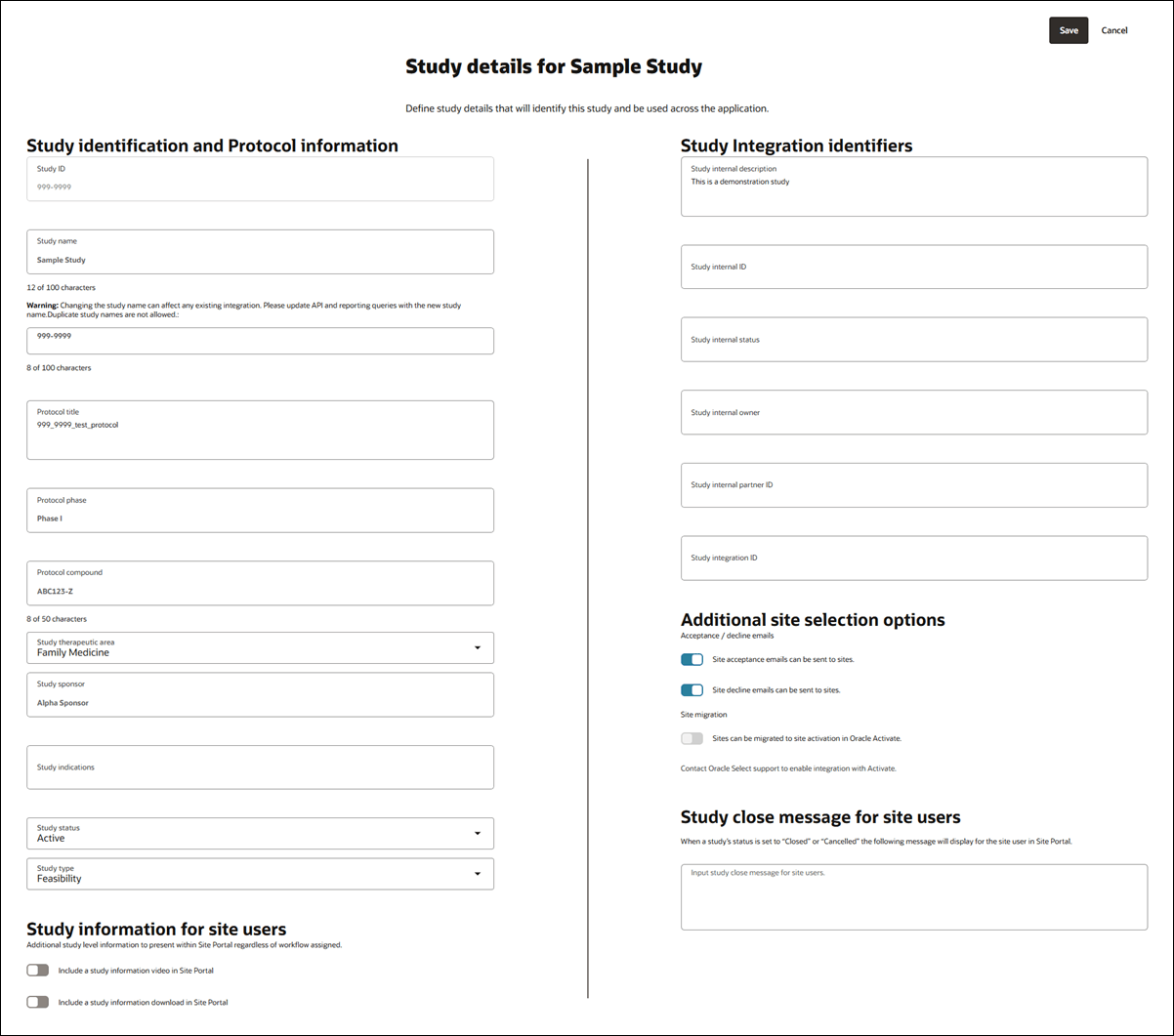Enable the study information download toggle
This screenshot has height=1036, width=1174.
point(37,1001)
